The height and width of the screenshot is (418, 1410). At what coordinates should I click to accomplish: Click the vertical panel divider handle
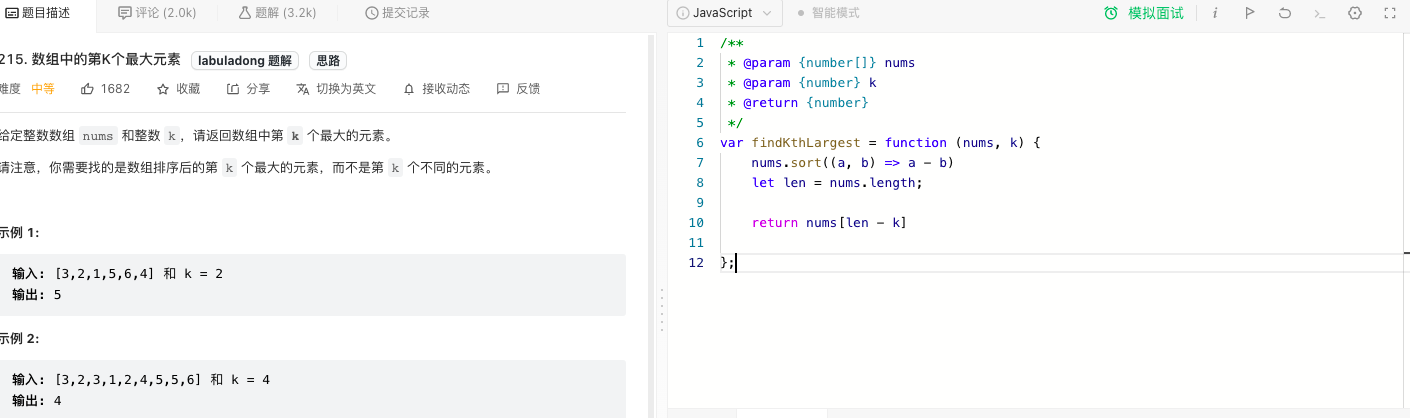pyautogui.click(x=660, y=311)
